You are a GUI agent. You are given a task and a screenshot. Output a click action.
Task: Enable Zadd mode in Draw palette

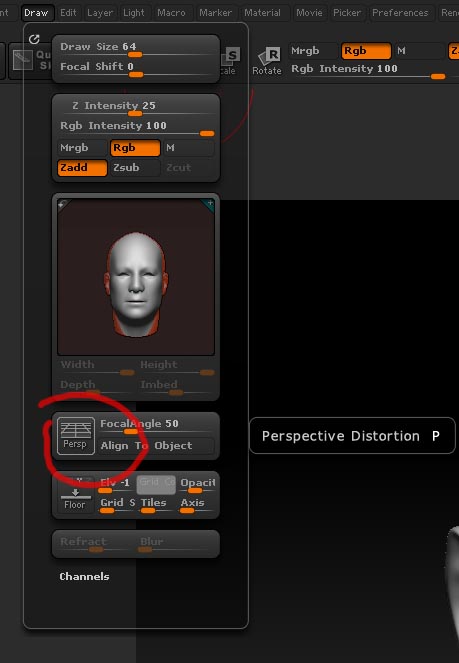pos(82,167)
